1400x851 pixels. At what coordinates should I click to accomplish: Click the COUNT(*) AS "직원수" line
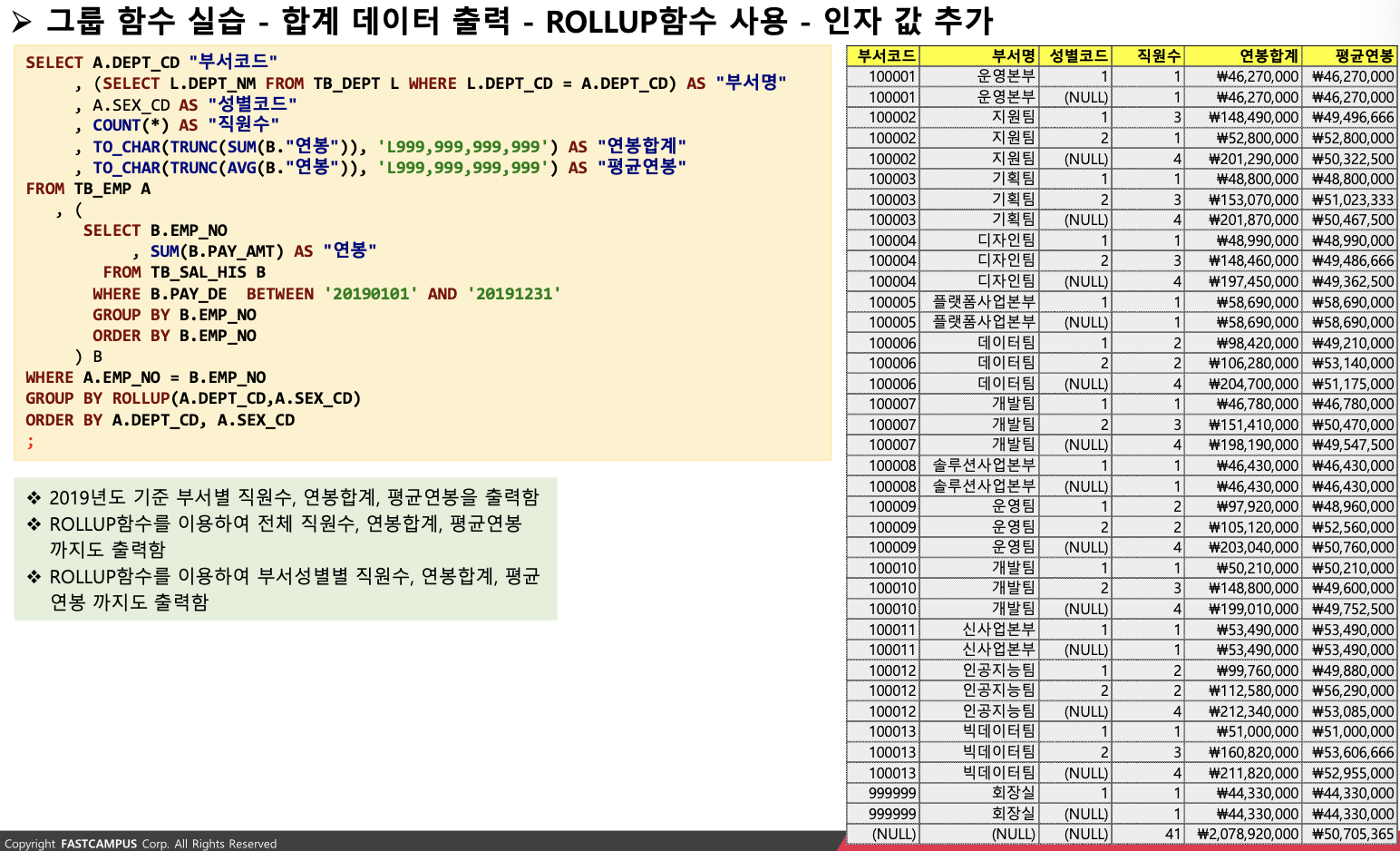(x=177, y=125)
